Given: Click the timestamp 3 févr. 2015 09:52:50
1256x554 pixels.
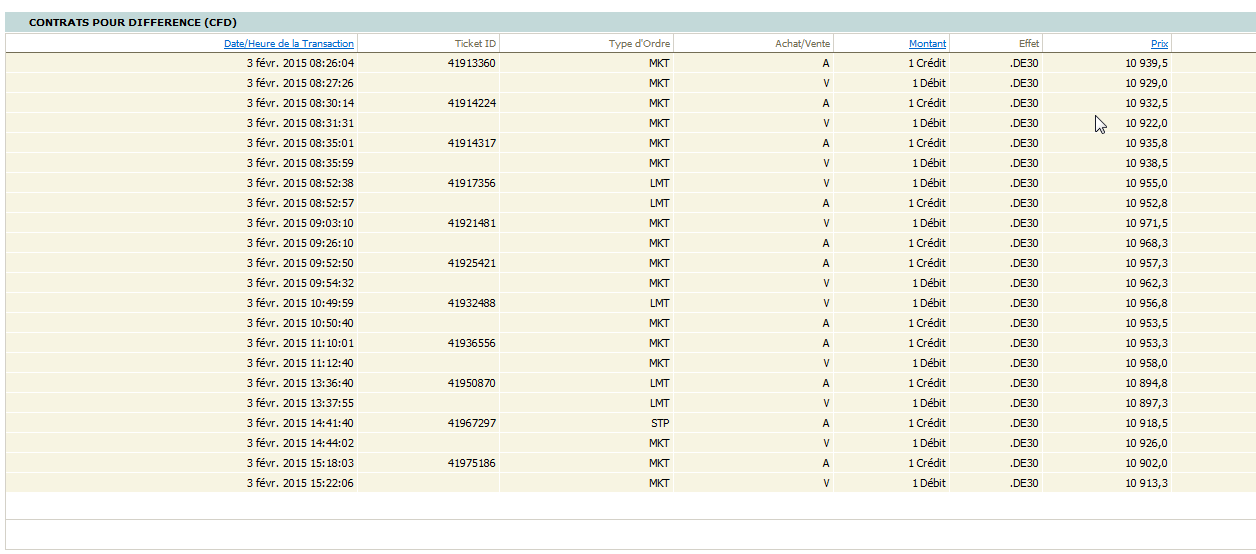Looking at the screenshot, I should point(300,263).
